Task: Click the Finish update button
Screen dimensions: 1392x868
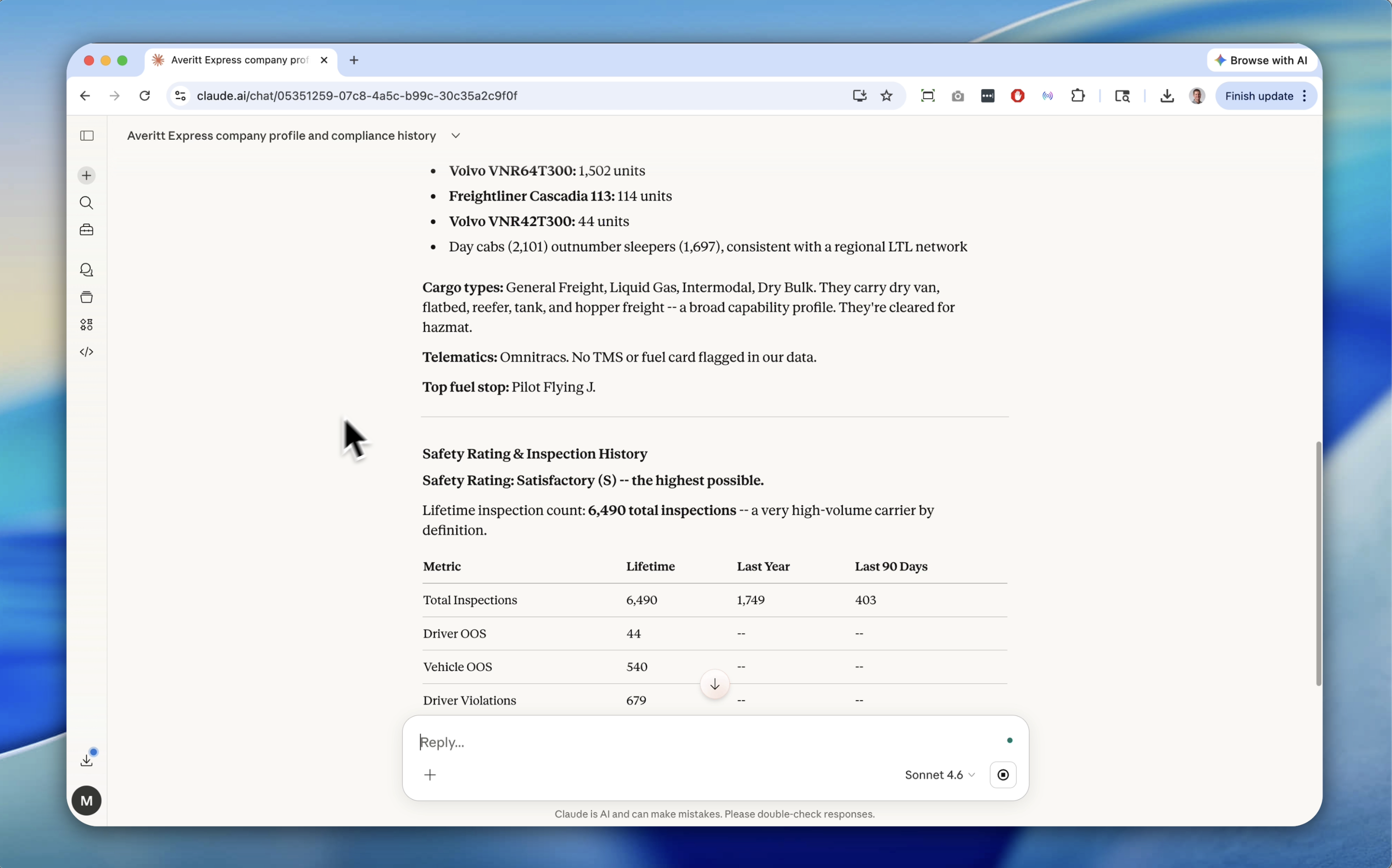Action: click(1259, 95)
